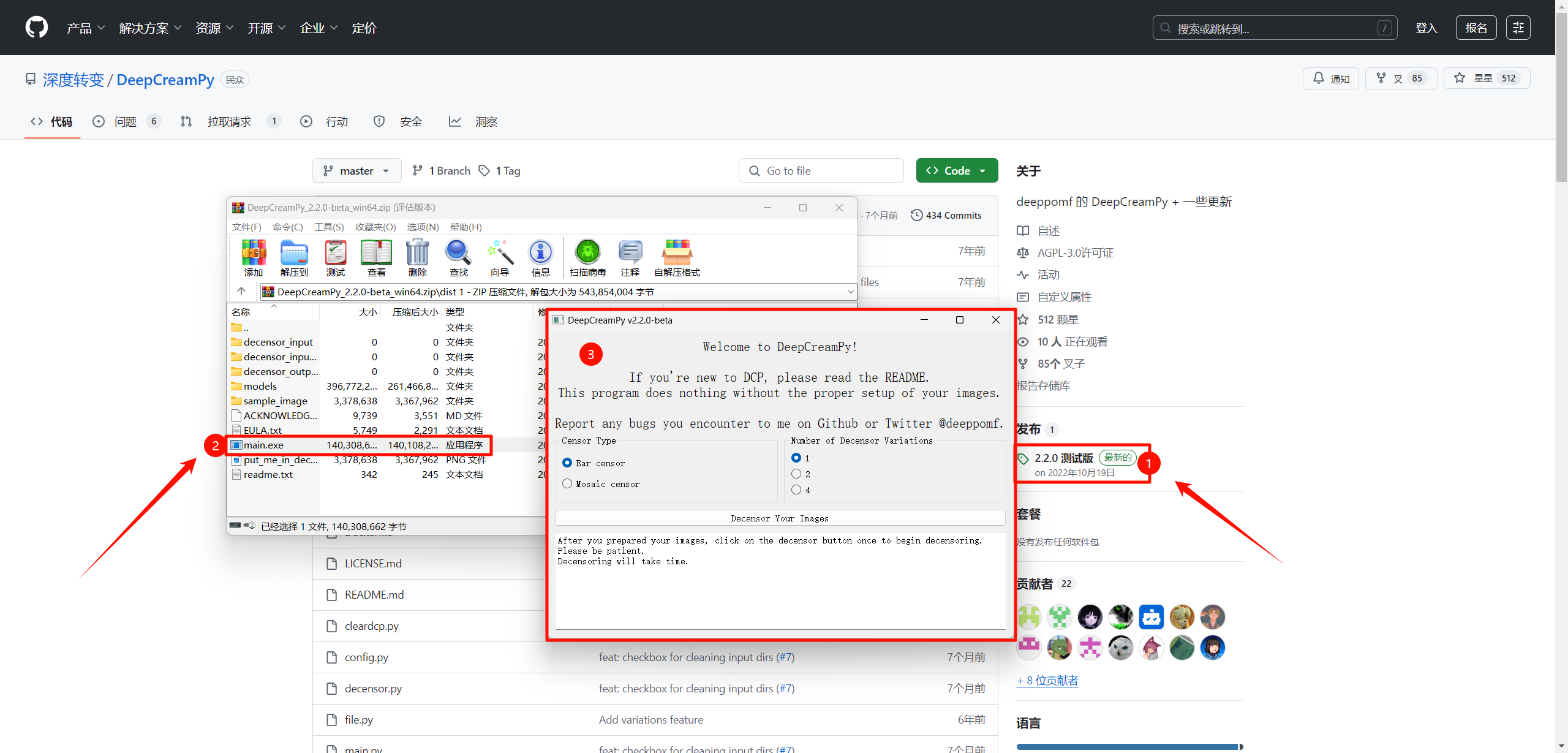1568x753 pixels.
Task: Click the sliders icon button beside 报名
Action: (1518, 28)
